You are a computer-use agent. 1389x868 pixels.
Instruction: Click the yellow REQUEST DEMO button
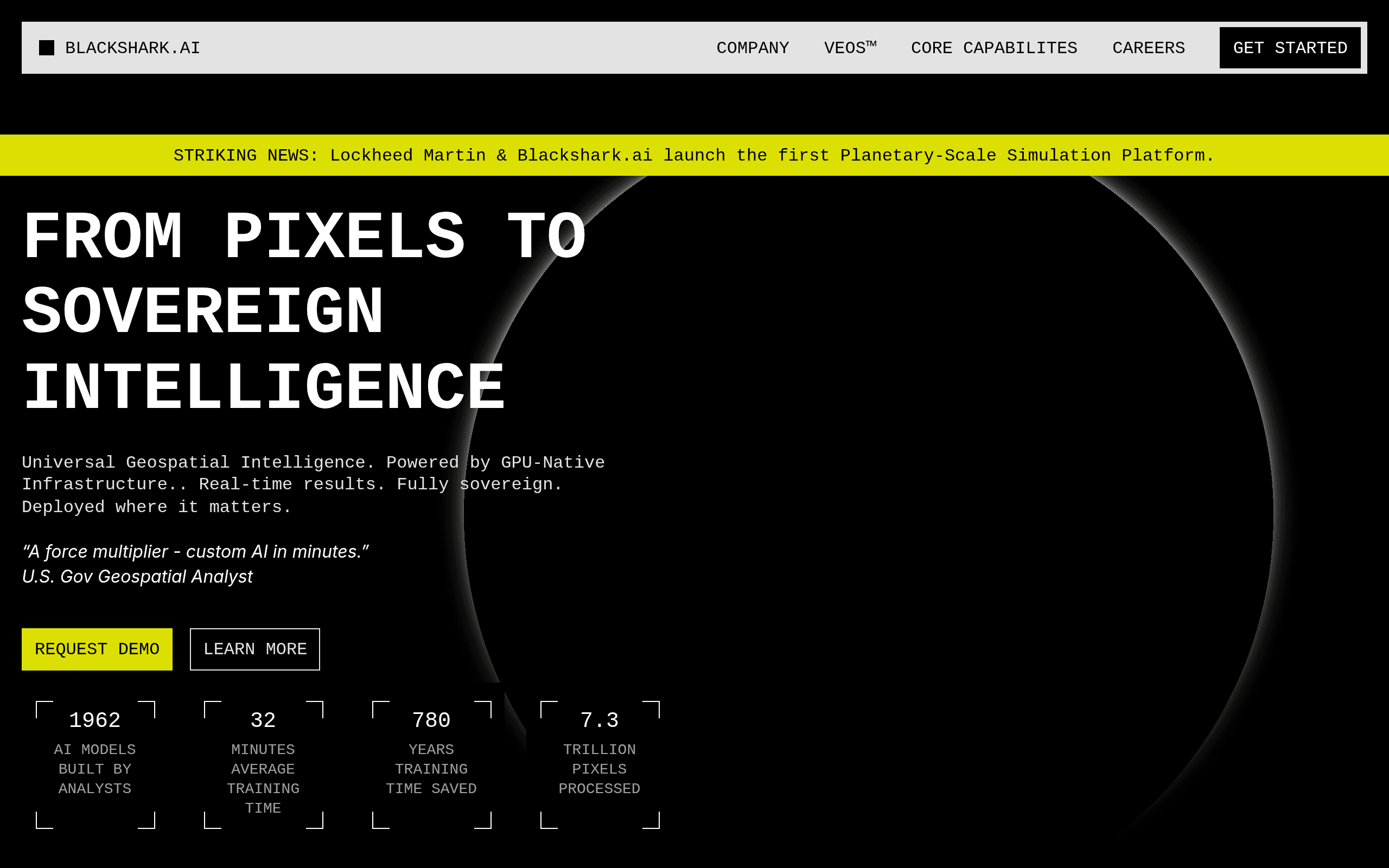pyautogui.click(x=97, y=649)
